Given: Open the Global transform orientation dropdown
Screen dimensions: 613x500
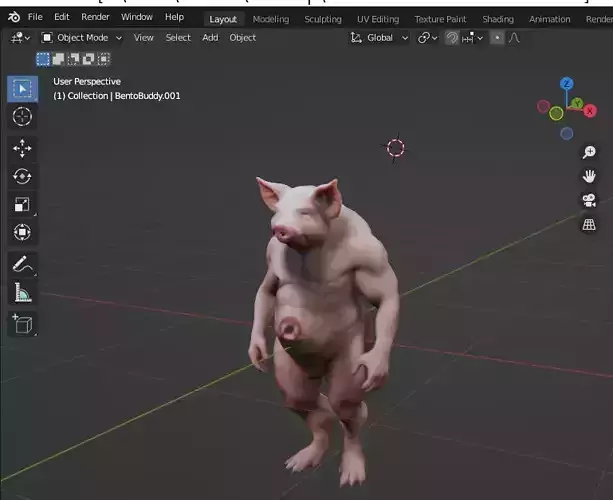Looking at the screenshot, I should [x=379, y=38].
